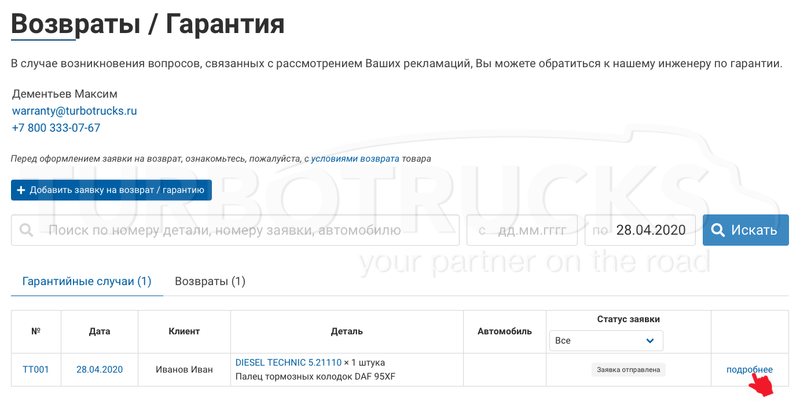800x401 pixels.
Task: Click the search icon on Искать button
Action: [x=718, y=230]
